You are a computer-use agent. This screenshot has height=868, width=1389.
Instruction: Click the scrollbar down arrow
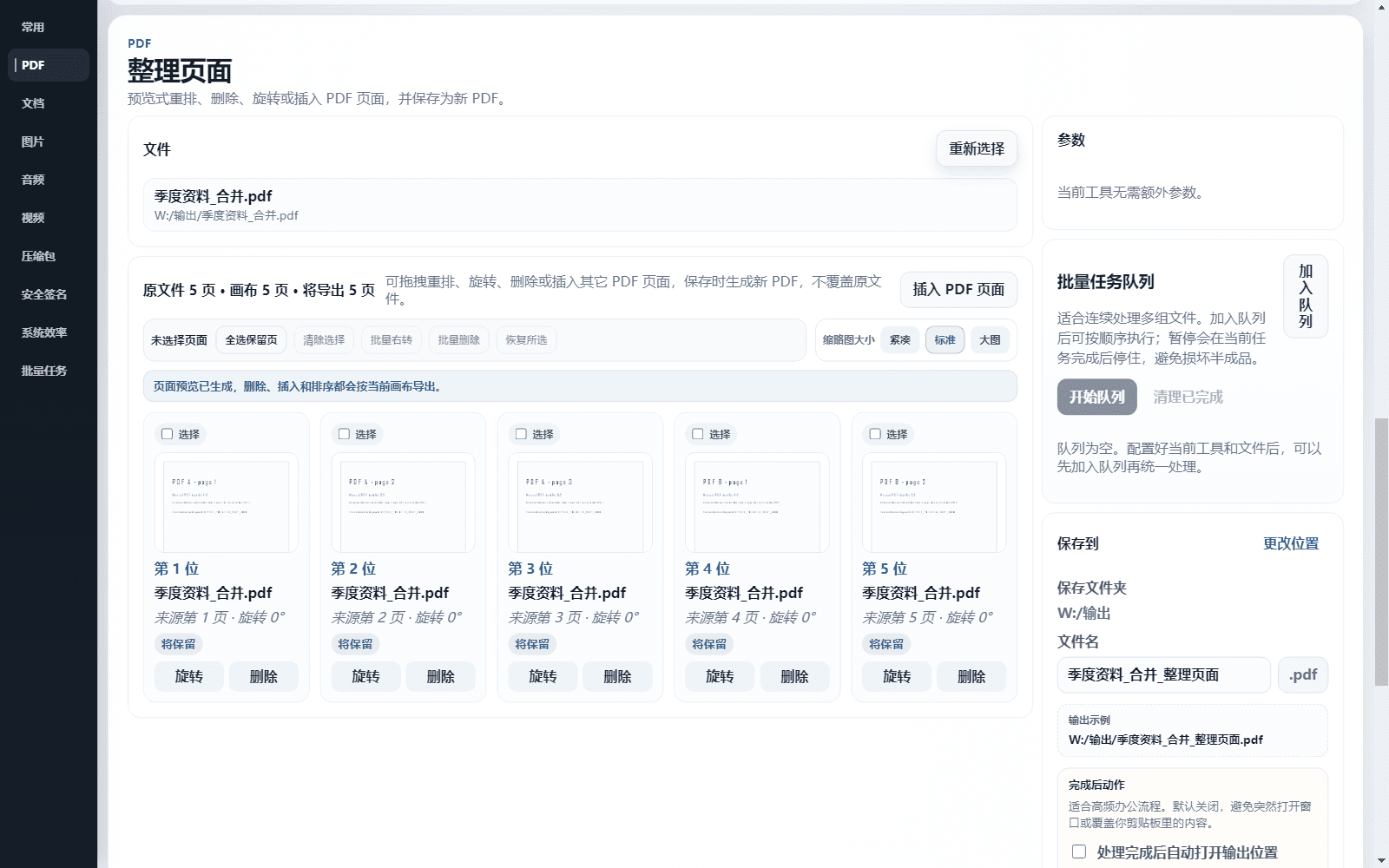tap(1381, 861)
